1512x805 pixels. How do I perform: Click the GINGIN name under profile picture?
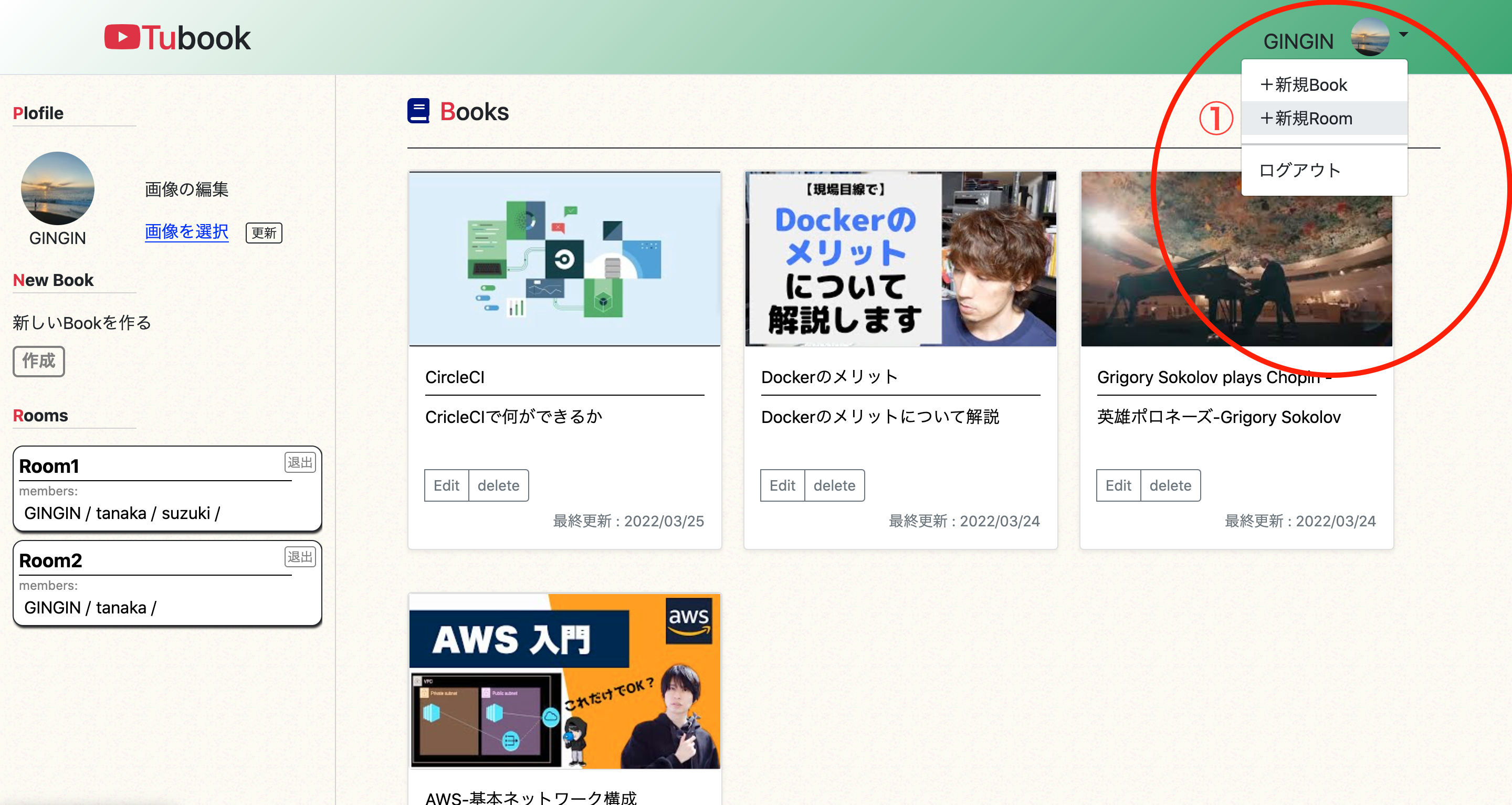tap(58, 238)
